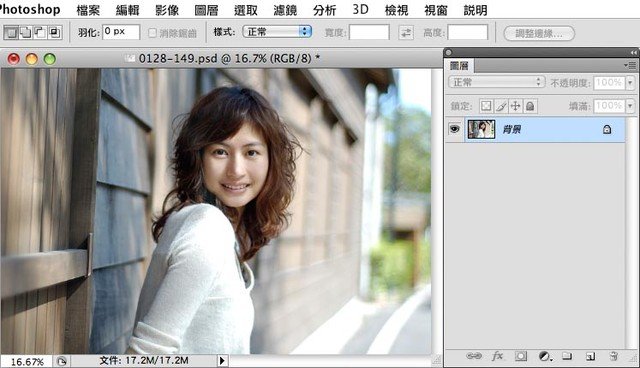Image resolution: width=640 pixels, height=368 pixels.
Task: Open the Layers panel options menu
Action: tap(630, 65)
